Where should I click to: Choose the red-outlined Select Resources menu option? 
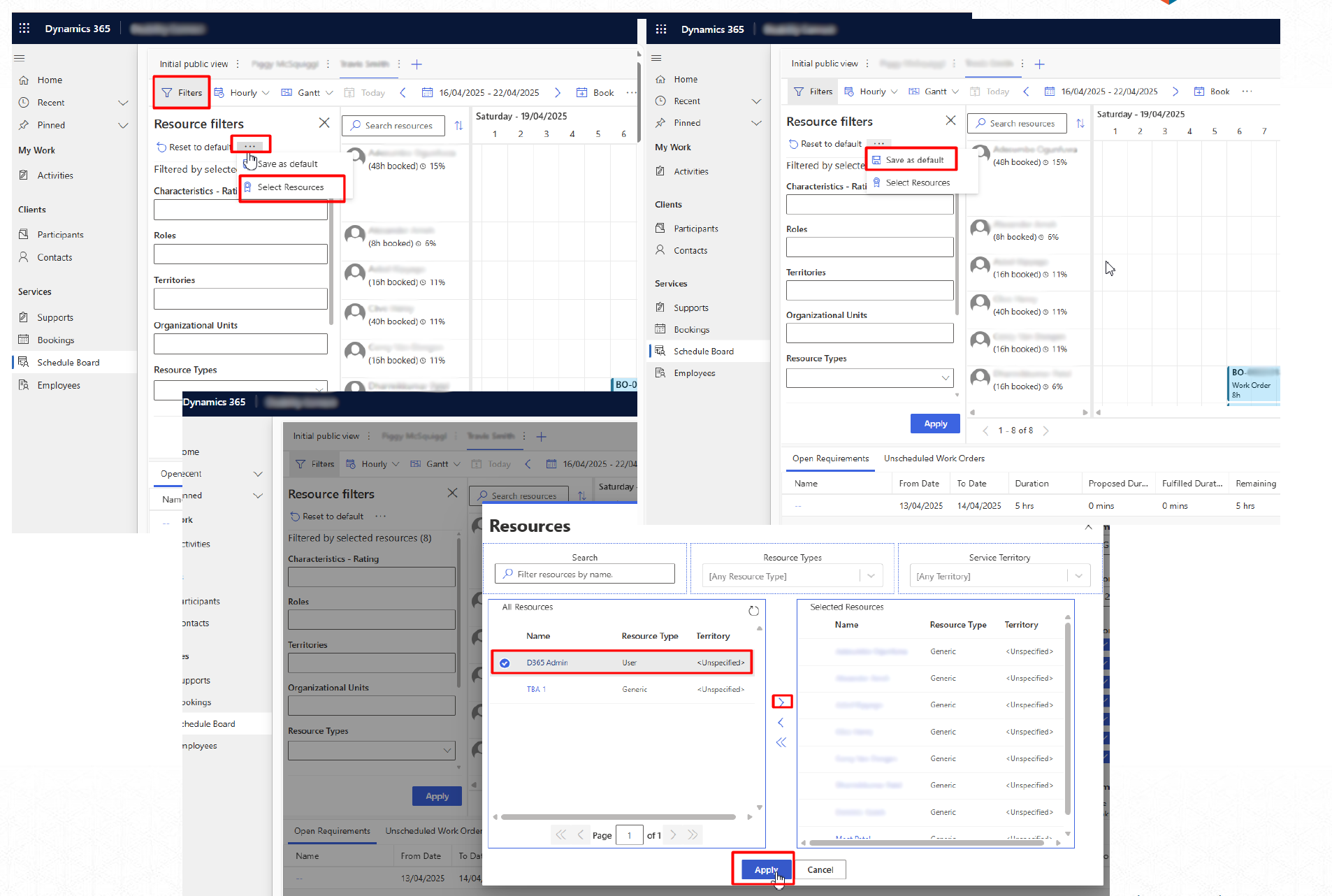(x=291, y=187)
